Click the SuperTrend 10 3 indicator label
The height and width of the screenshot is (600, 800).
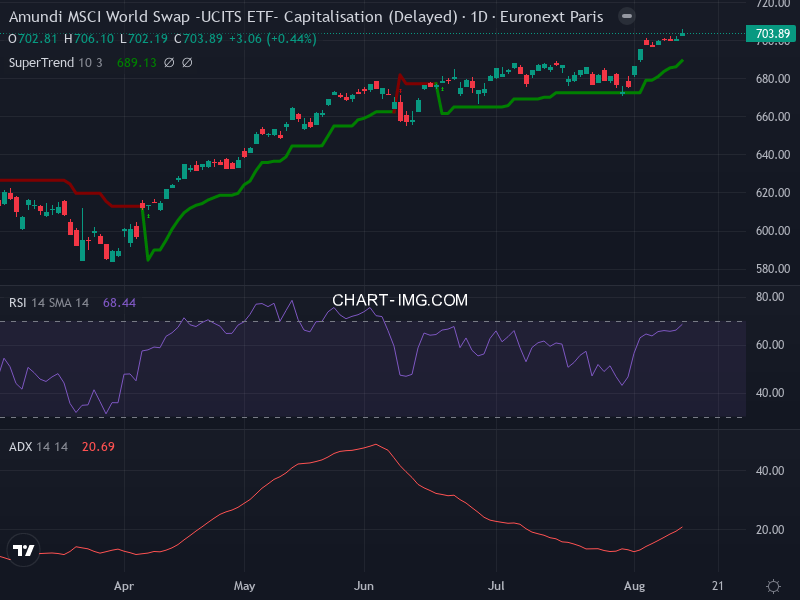[x=56, y=63]
